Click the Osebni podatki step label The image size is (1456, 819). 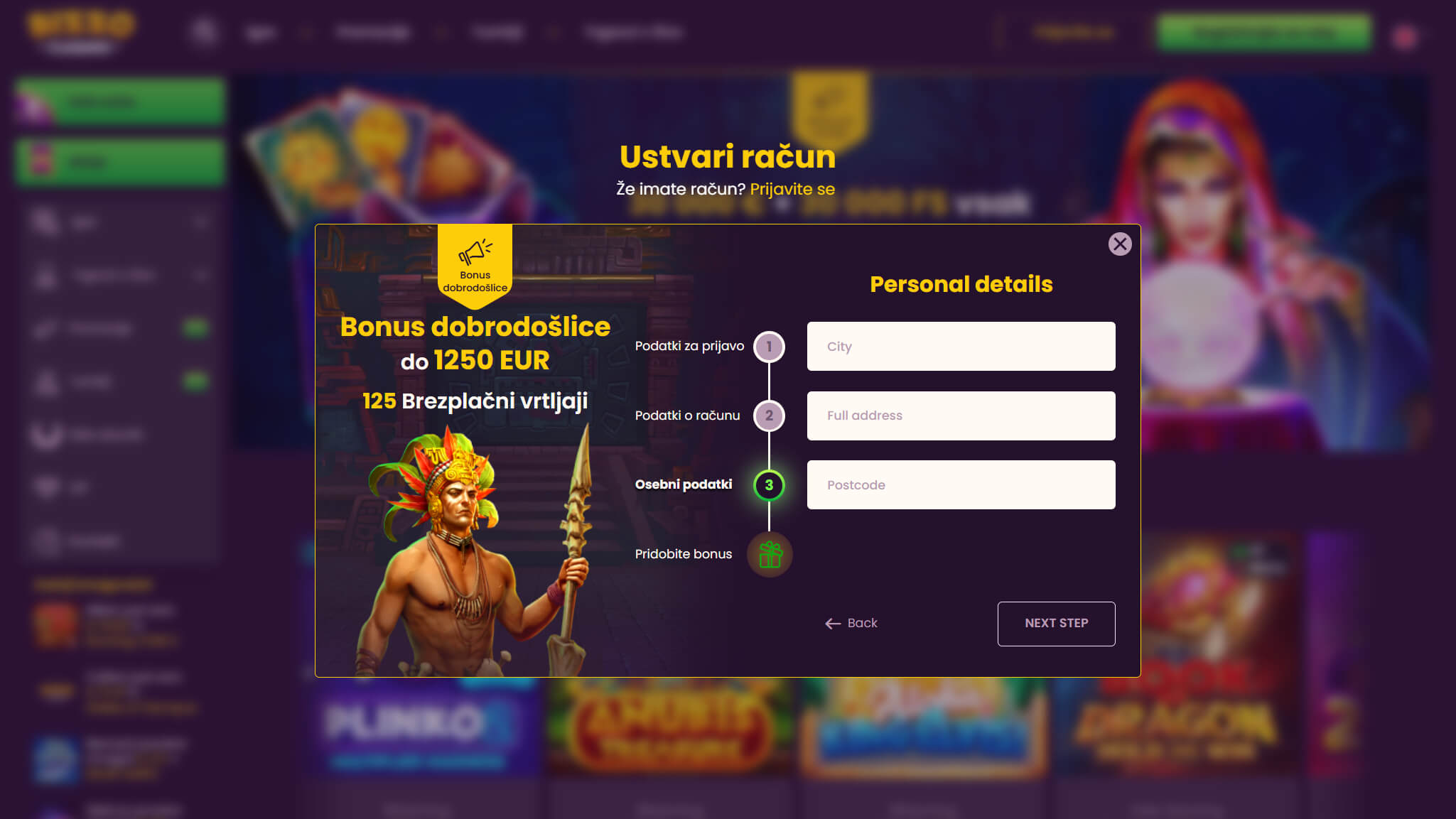click(x=683, y=484)
